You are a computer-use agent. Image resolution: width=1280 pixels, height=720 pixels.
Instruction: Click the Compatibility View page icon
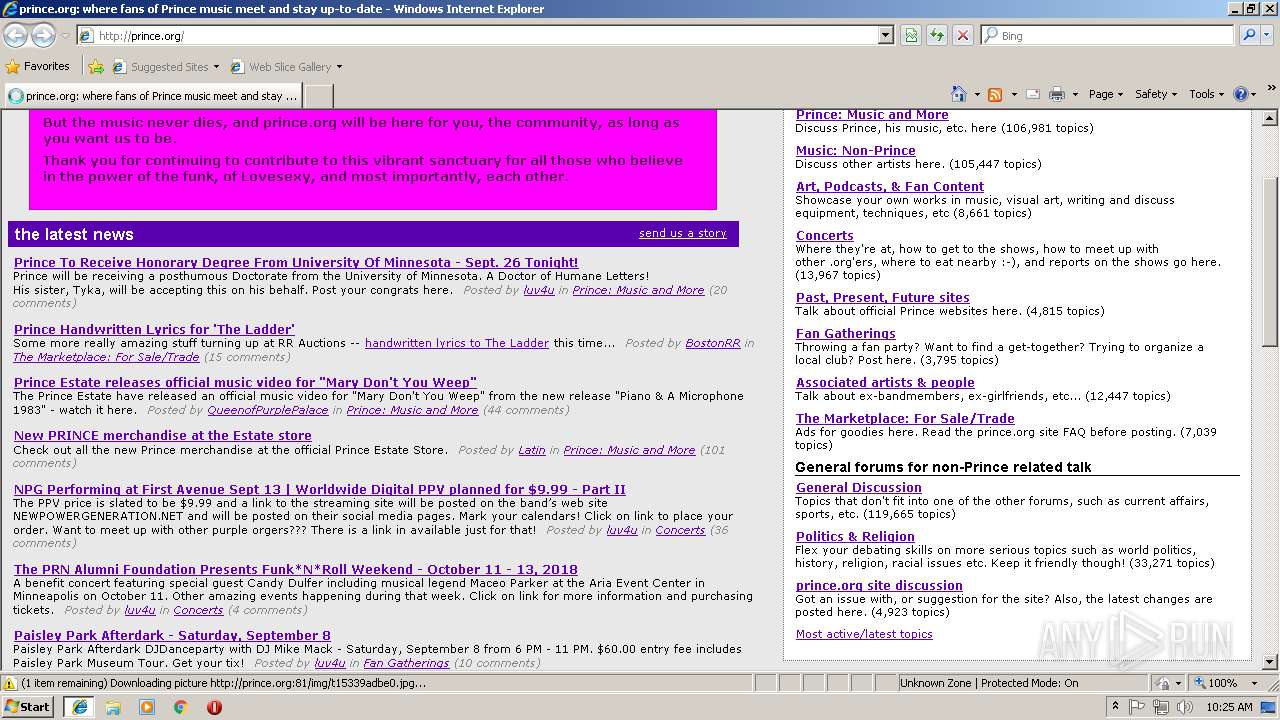pos(911,35)
